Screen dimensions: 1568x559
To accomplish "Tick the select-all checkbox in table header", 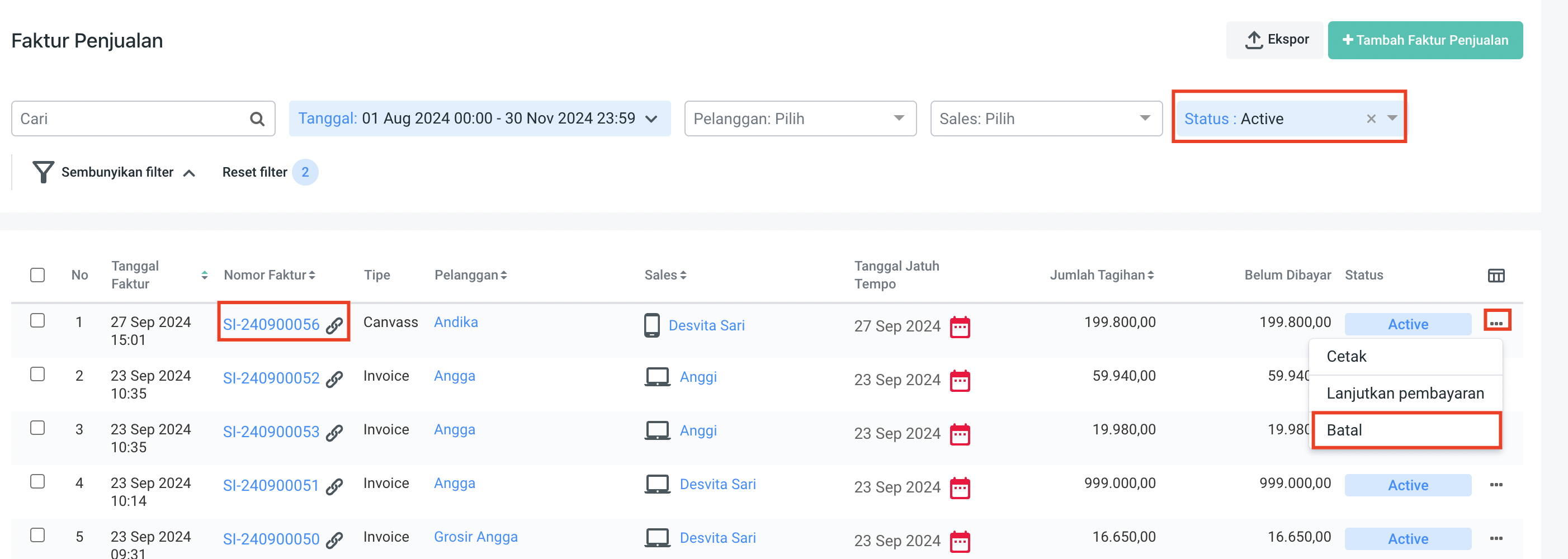I will coord(37,275).
